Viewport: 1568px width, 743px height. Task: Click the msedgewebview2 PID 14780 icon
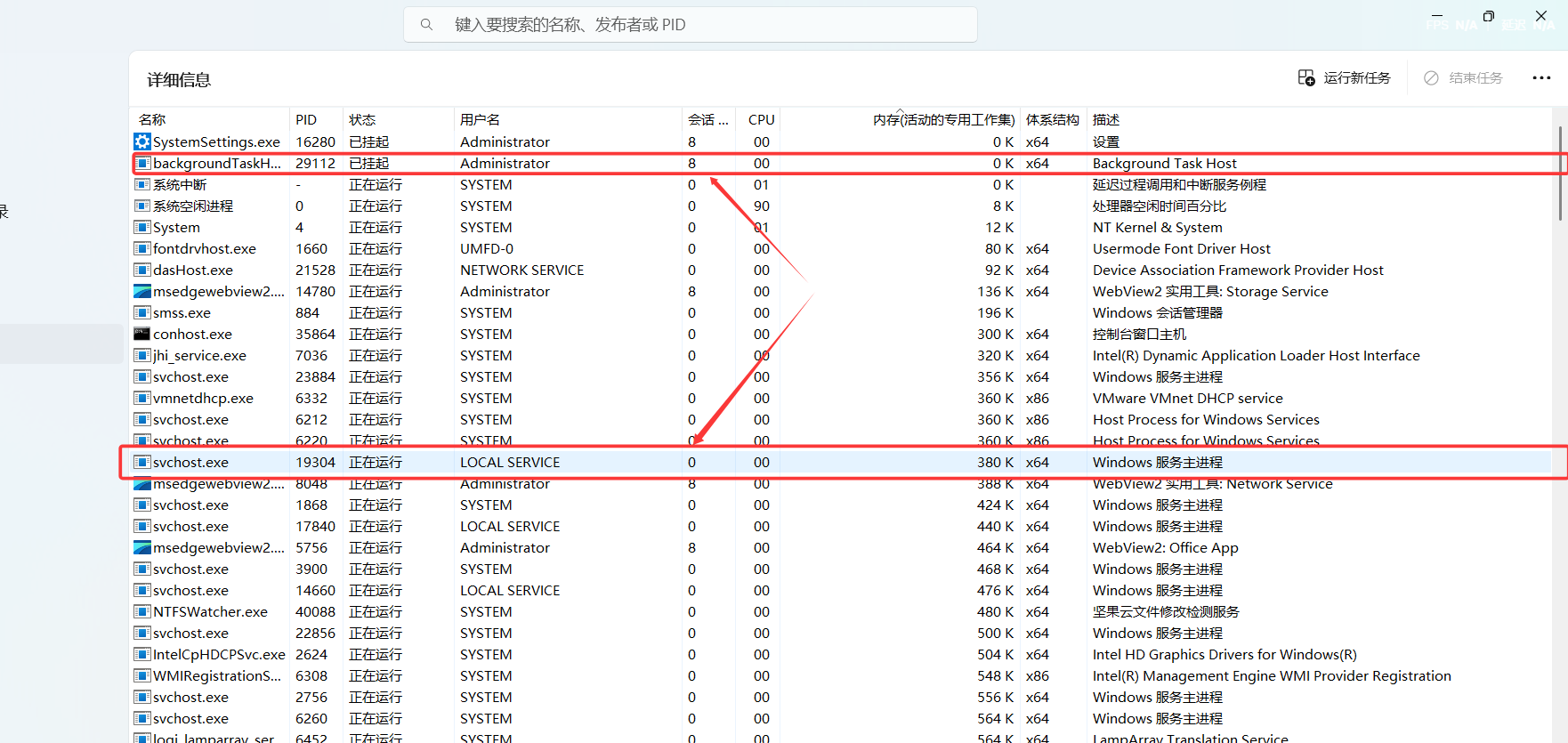[142, 291]
